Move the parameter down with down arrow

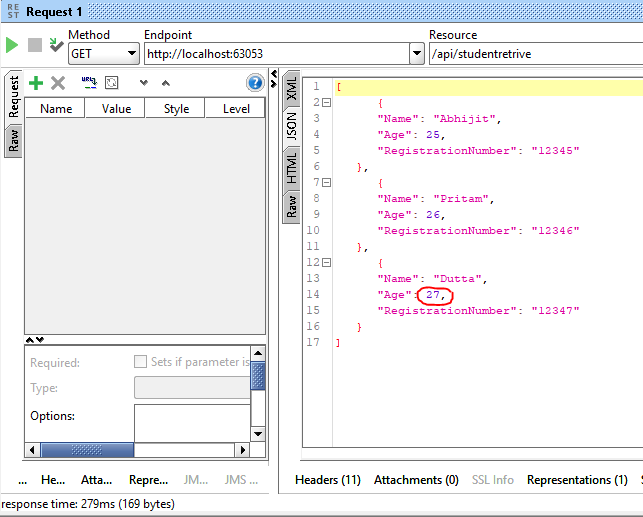point(144,83)
